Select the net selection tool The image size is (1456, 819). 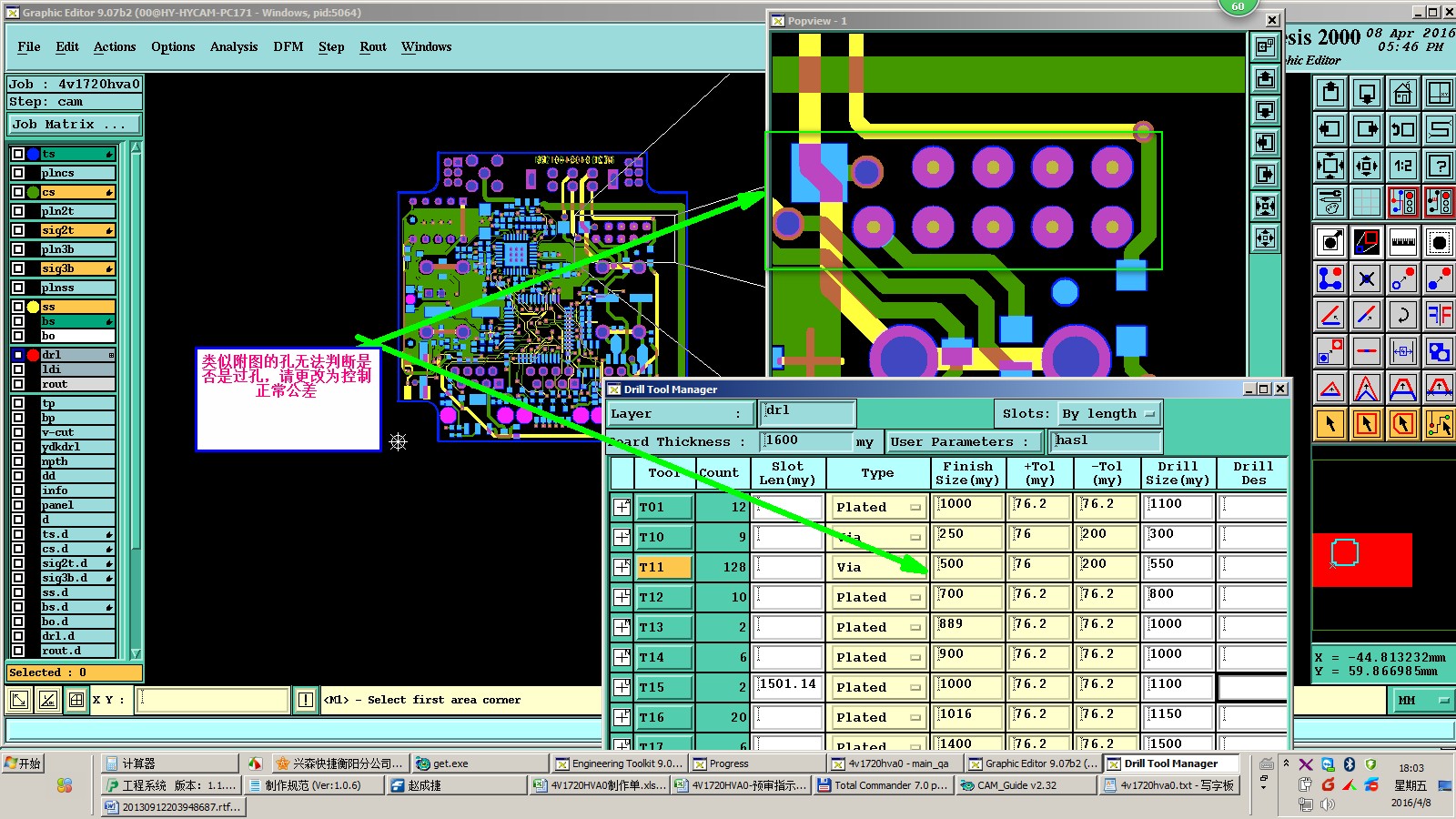[1440, 424]
